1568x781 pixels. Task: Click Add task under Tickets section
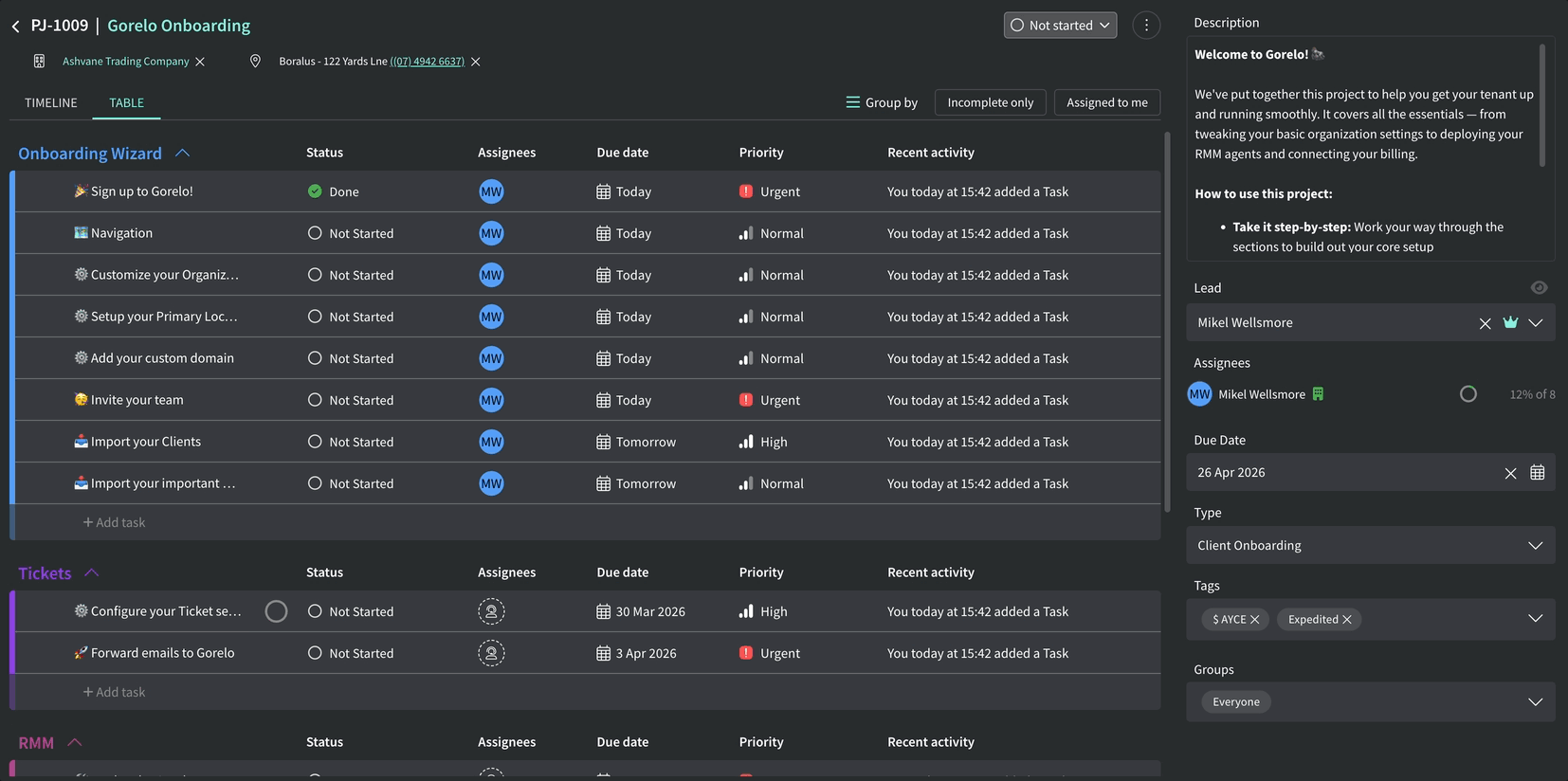(114, 692)
